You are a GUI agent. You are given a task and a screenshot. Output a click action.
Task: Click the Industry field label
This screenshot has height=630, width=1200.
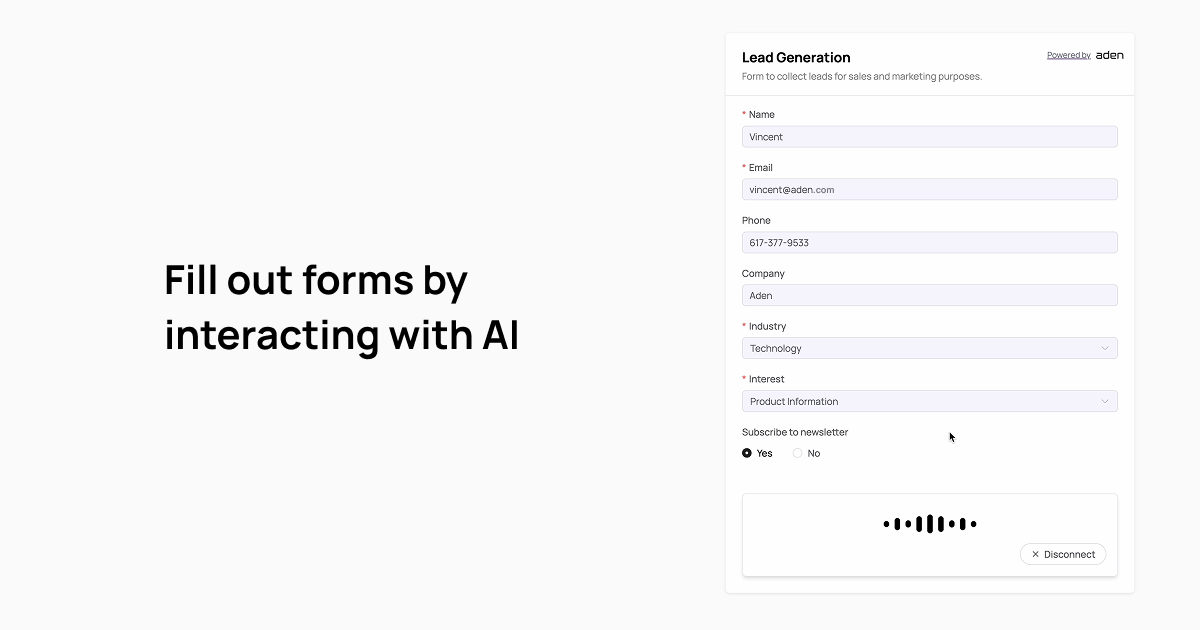pyautogui.click(x=767, y=326)
